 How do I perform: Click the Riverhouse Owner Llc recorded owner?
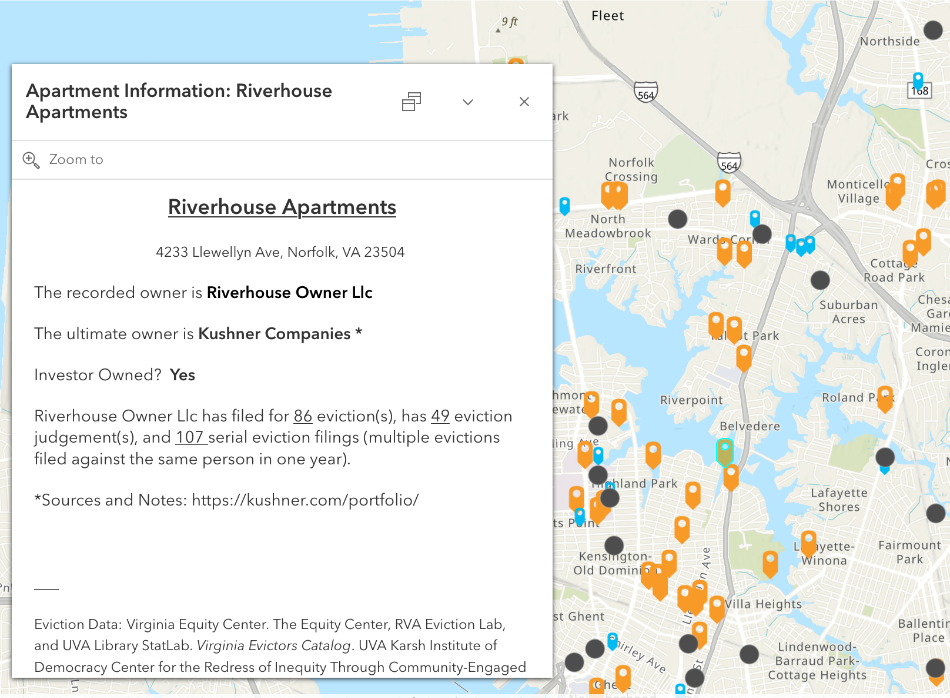[x=290, y=293]
